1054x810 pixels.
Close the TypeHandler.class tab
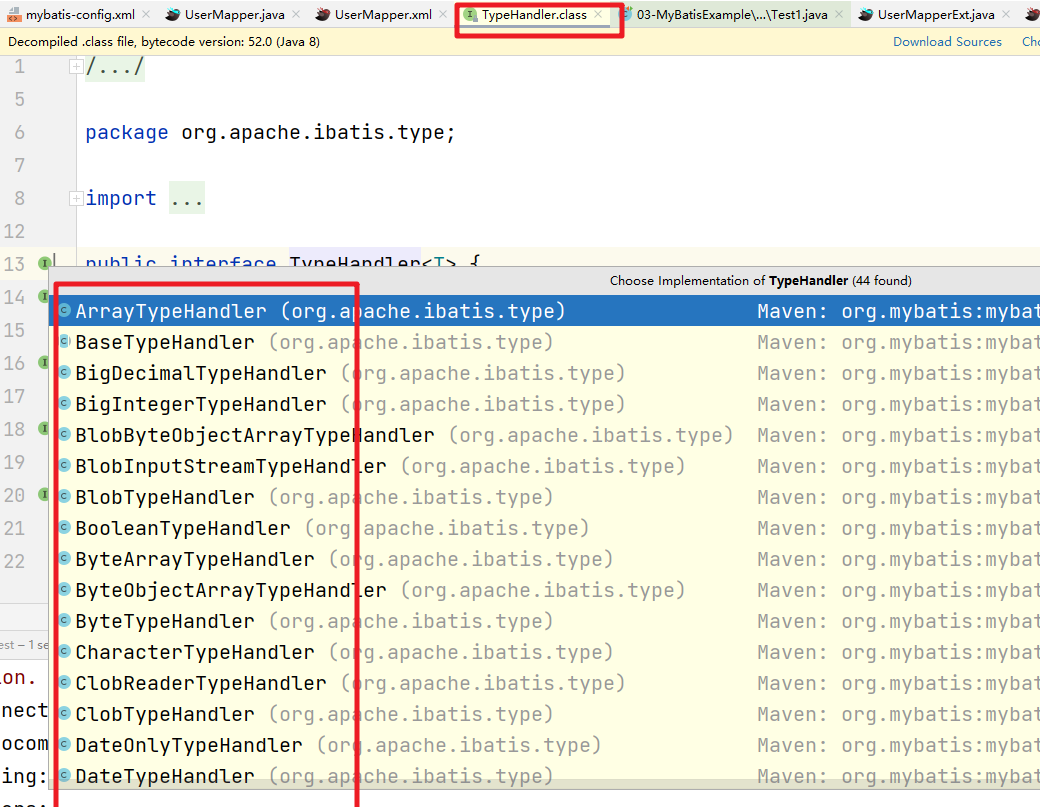tap(598, 14)
